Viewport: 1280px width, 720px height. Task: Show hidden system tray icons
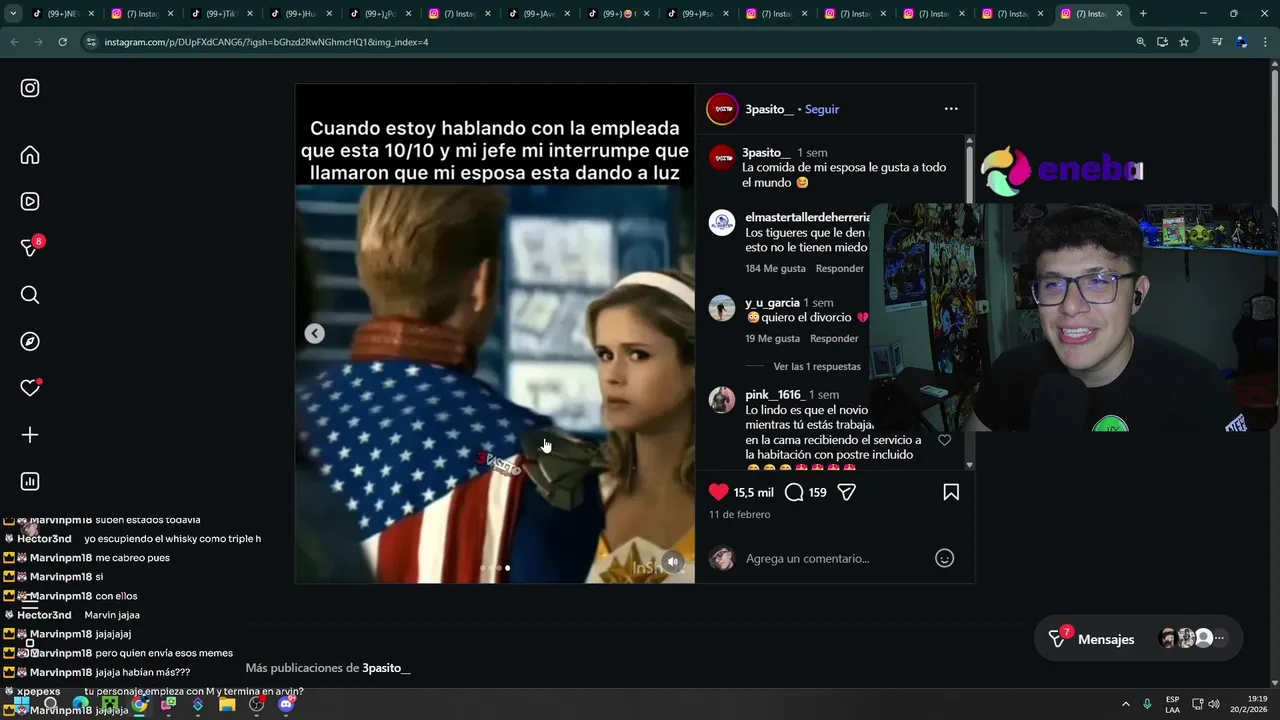[1125, 704]
